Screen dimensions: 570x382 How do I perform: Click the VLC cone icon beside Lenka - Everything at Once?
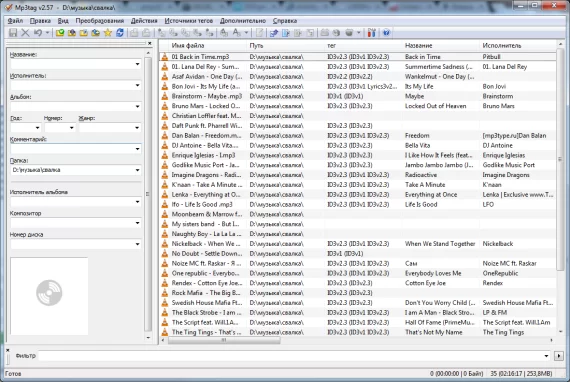pyautogui.click(x=165, y=194)
